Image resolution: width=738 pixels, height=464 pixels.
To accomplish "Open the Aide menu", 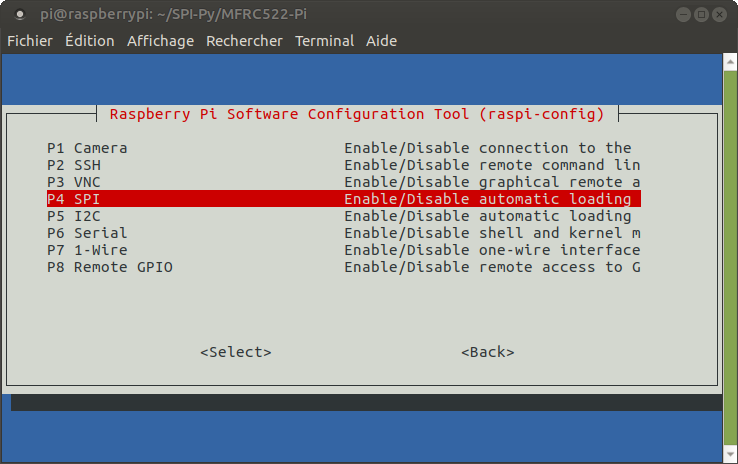I will tap(381, 41).
